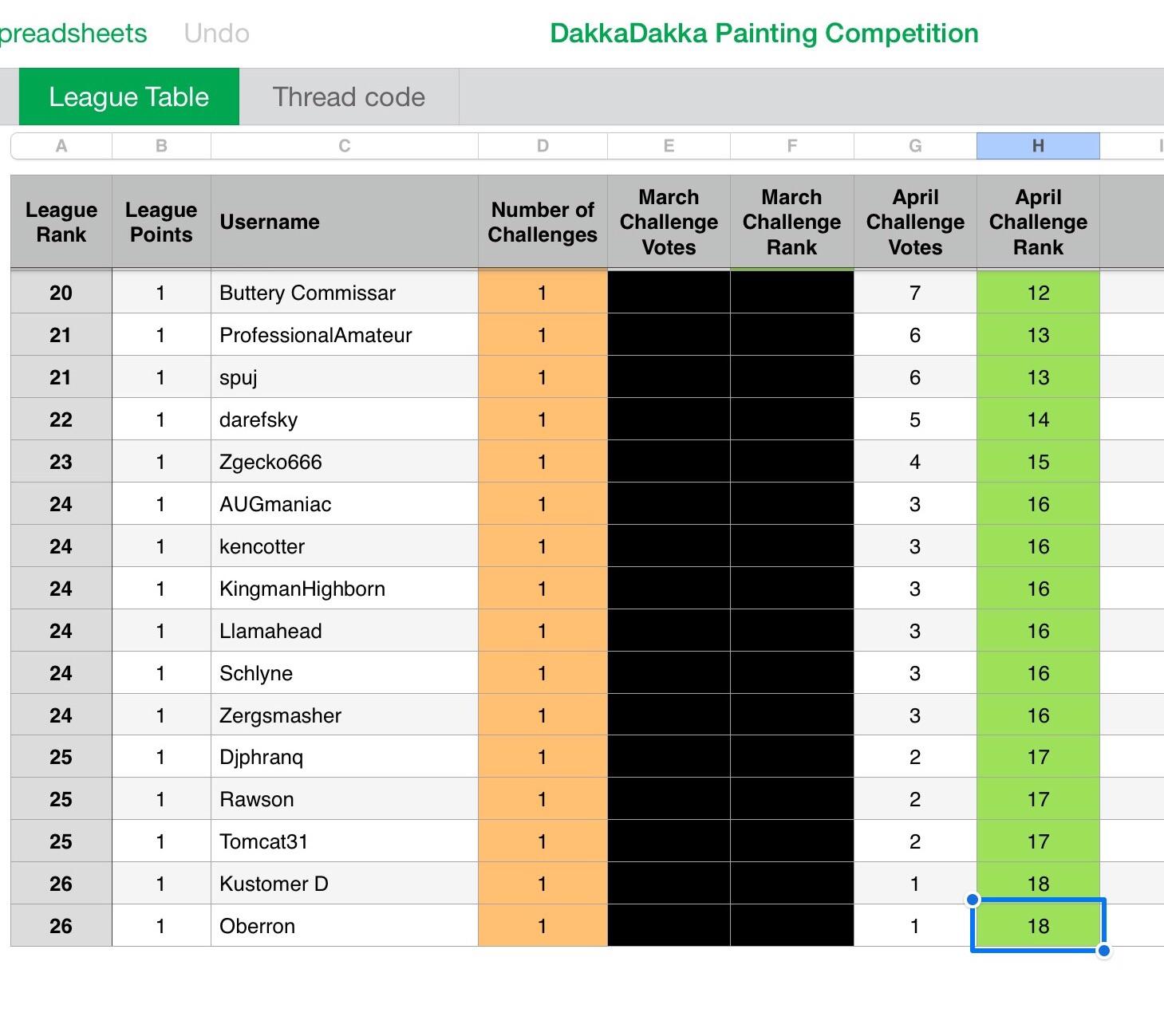1164x1036 pixels.
Task: Click the April Challenge Rank header cell
Action: 1037,222
